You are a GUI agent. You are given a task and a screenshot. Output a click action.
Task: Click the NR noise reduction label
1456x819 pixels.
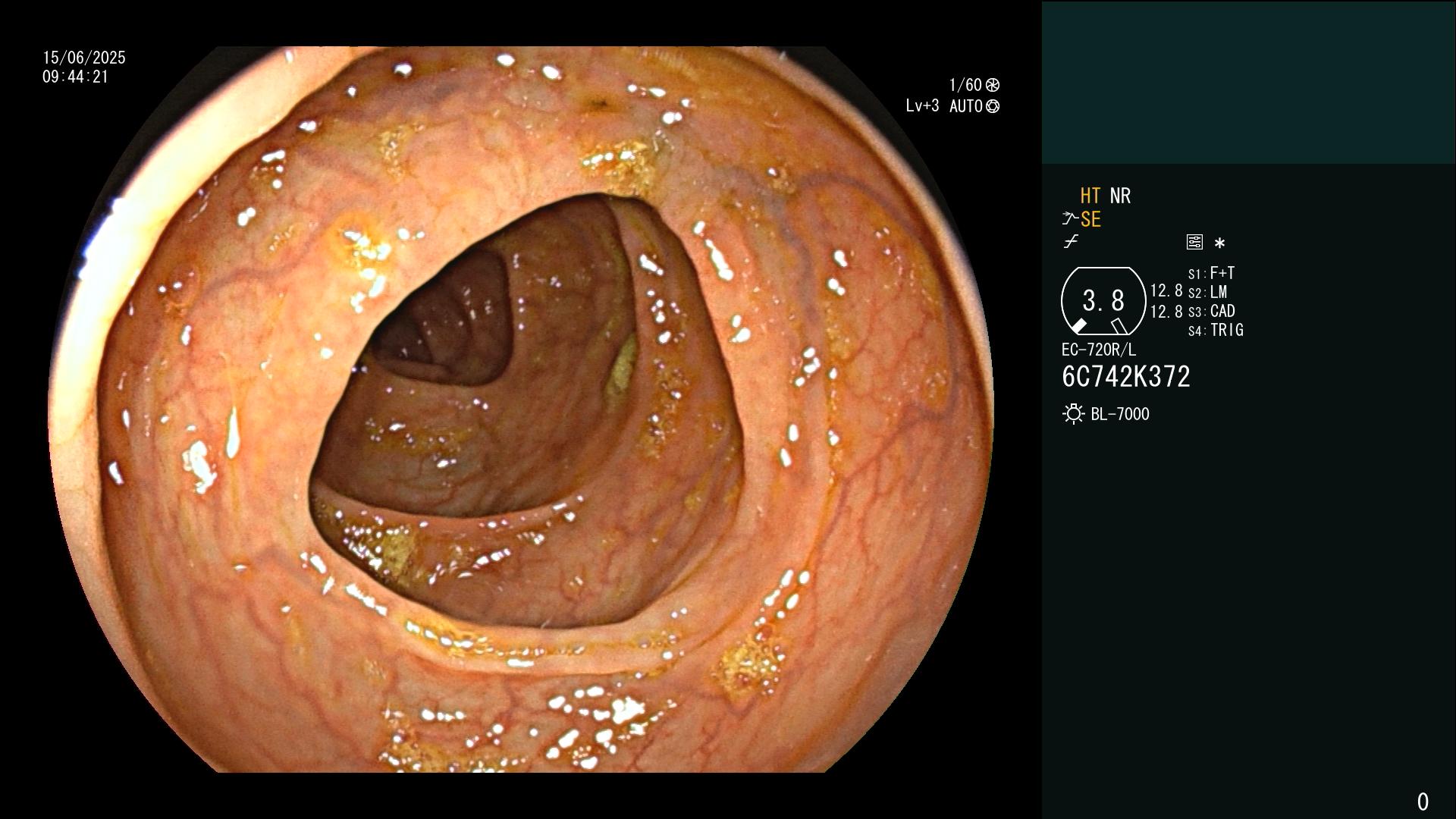coord(1120,196)
